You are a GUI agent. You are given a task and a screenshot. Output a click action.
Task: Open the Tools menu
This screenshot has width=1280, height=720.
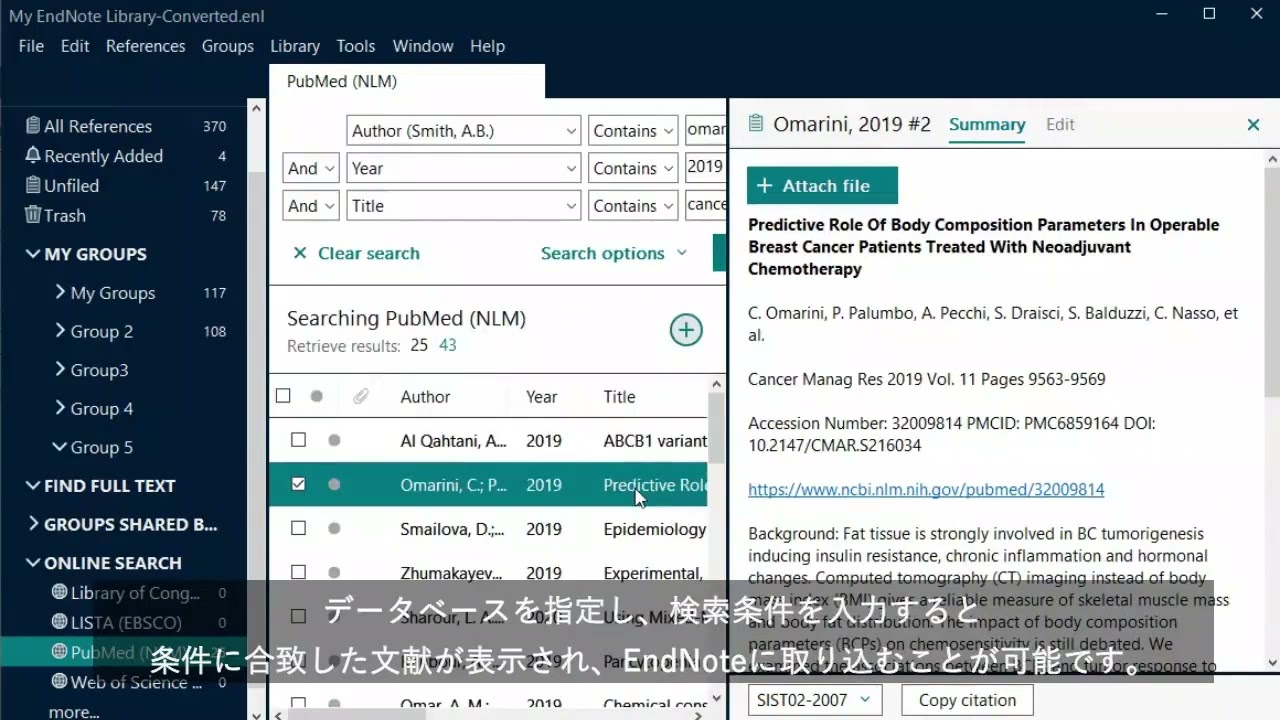[x=356, y=46]
